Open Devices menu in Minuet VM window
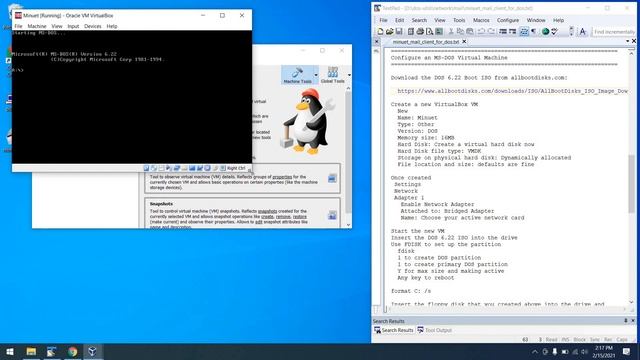The height and width of the screenshot is (360, 640). [93, 26]
